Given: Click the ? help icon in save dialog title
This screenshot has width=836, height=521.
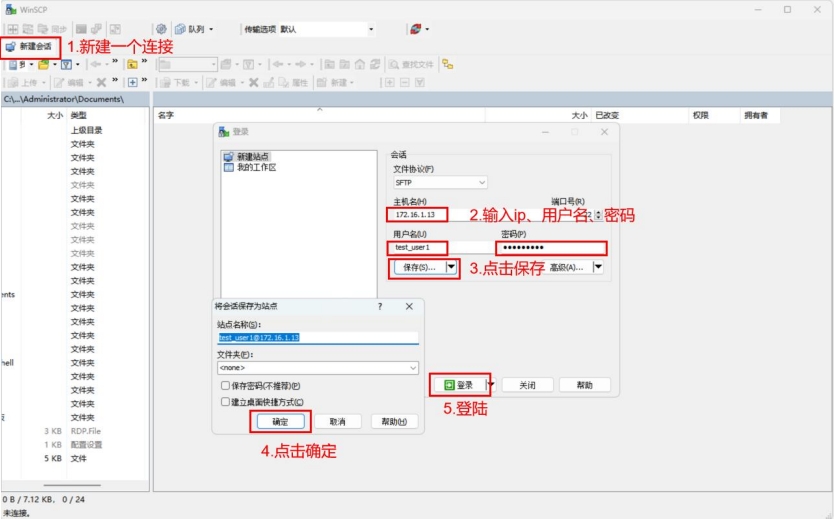Looking at the screenshot, I should click(x=380, y=307).
